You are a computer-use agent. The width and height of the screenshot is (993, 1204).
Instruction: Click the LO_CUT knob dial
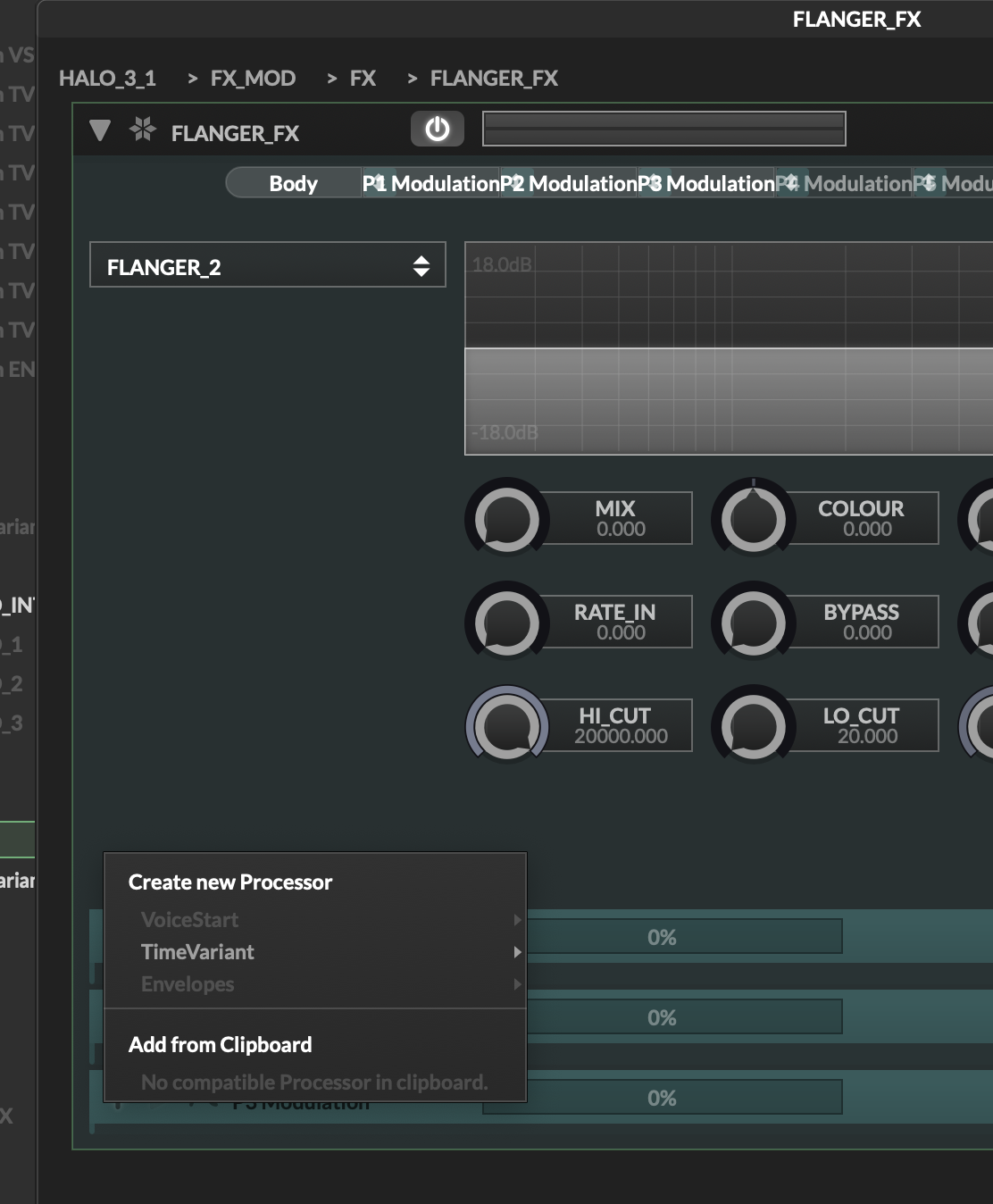point(754,726)
